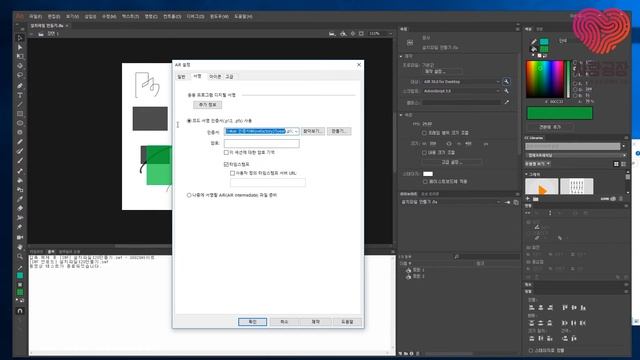Open ActionScript settings wrench icon
640x360 pixels.
tap(507, 91)
